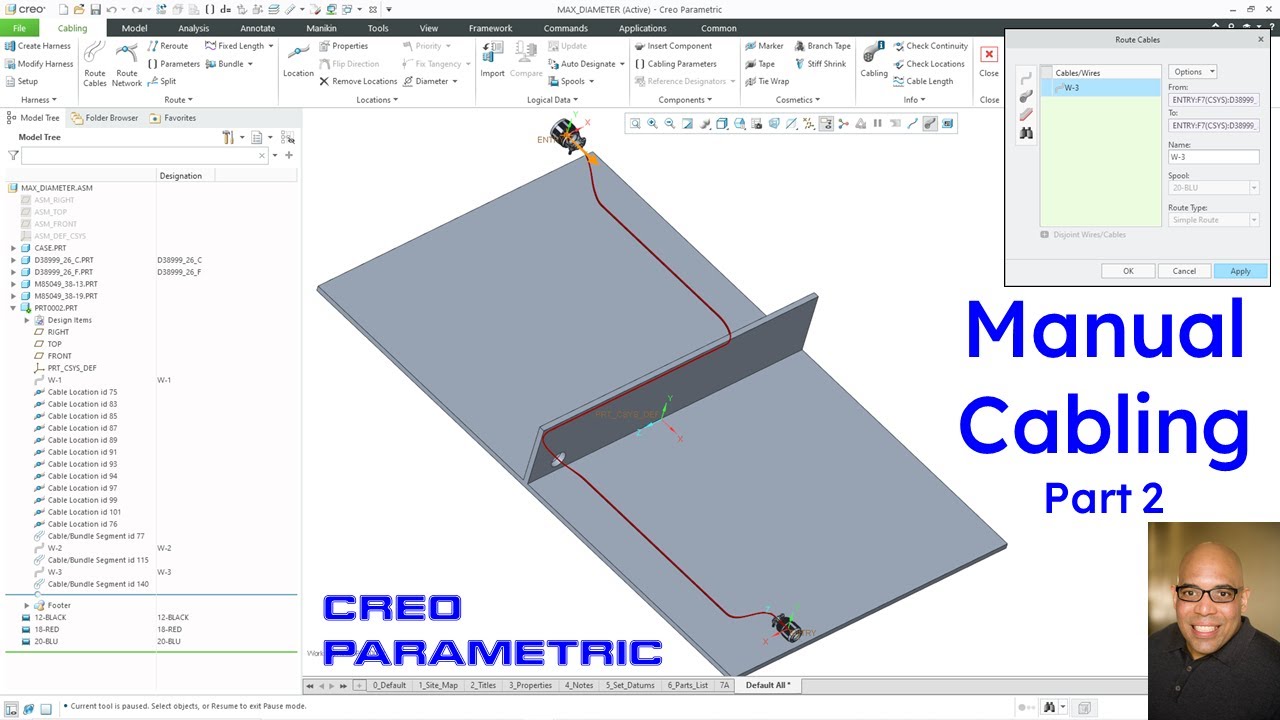1280x720 pixels.
Task: Select W-3 row in Cables/Wires list
Action: coord(1100,88)
